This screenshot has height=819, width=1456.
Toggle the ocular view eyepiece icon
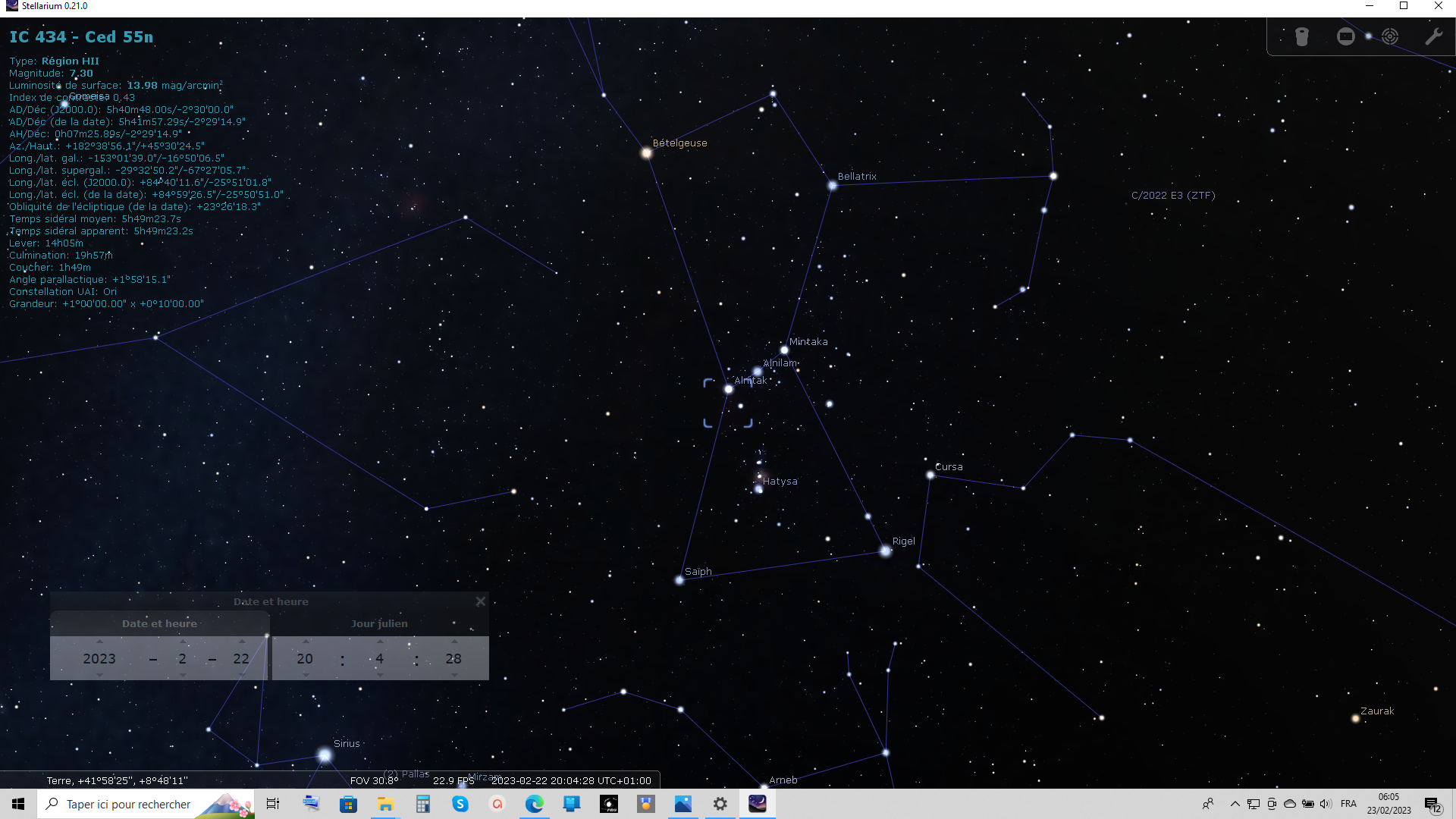(x=1301, y=36)
